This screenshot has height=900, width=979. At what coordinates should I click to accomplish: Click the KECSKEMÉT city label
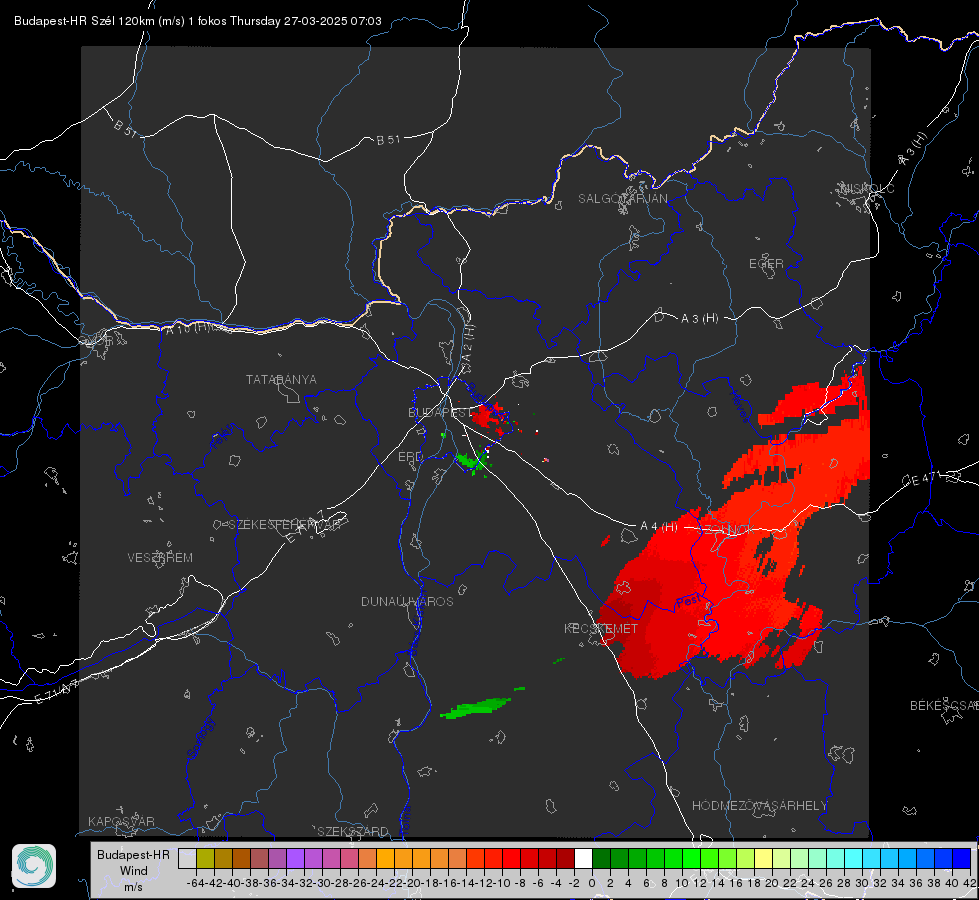(x=601, y=628)
